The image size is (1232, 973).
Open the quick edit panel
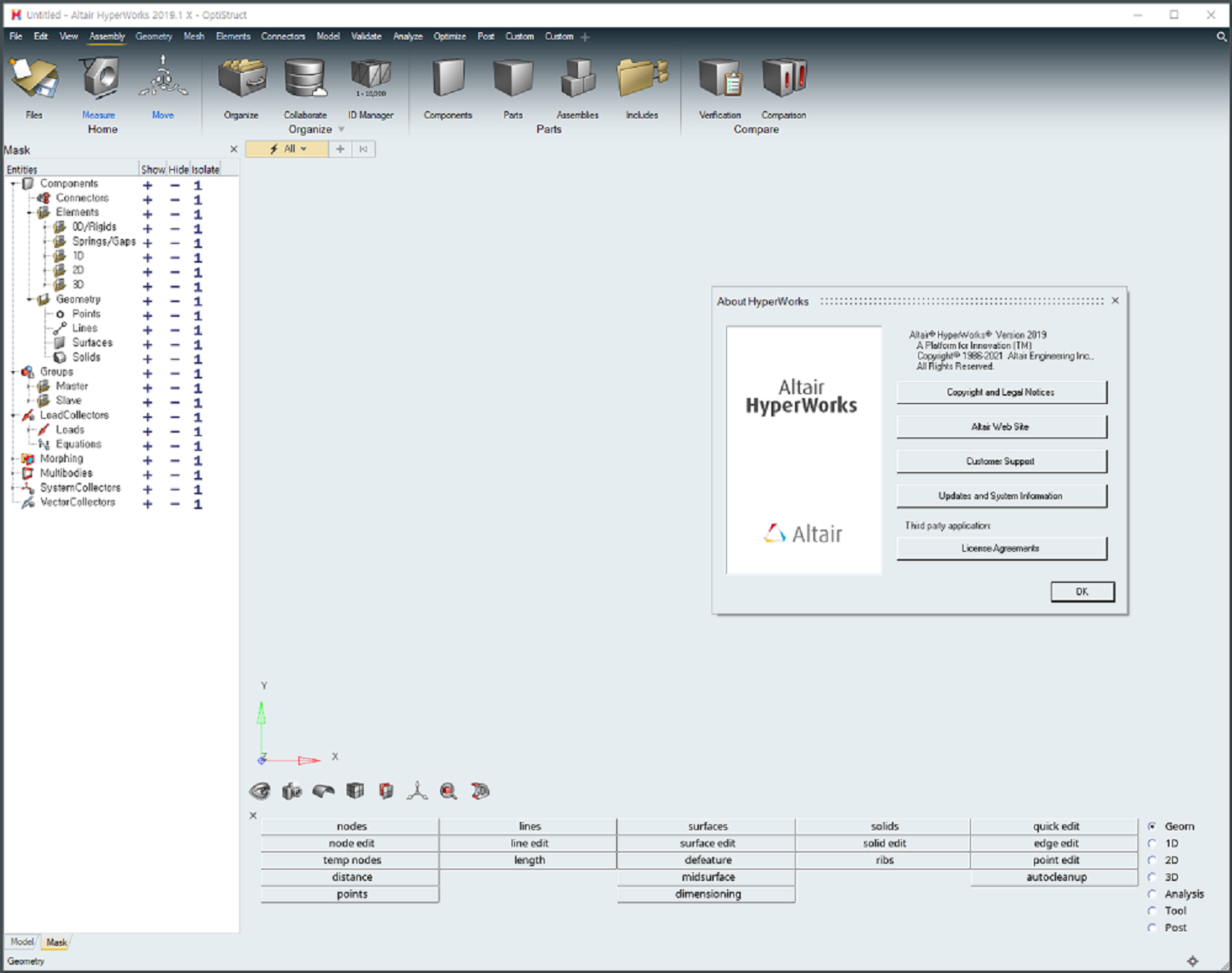click(x=1055, y=826)
